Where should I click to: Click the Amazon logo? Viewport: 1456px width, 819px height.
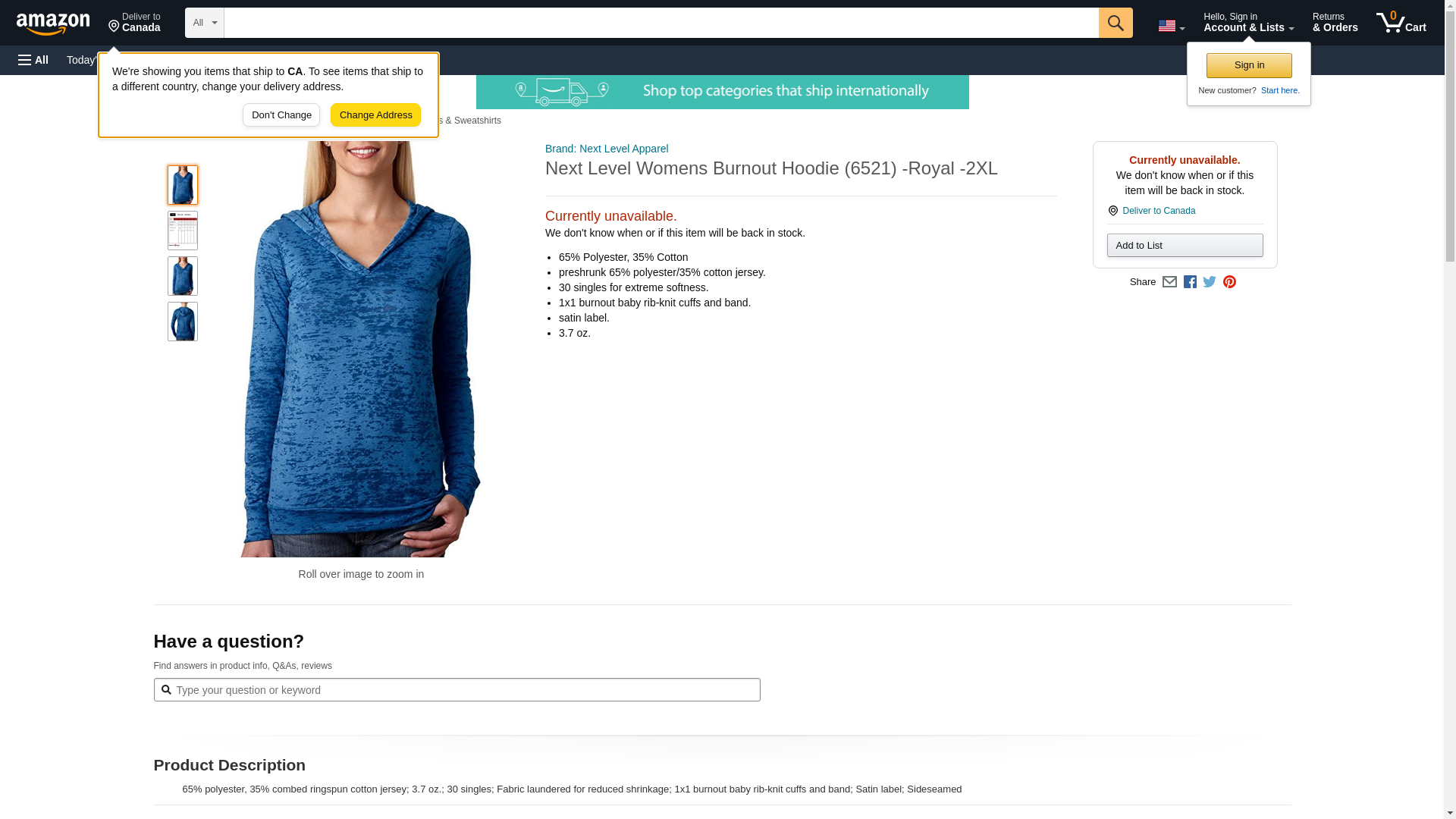point(53,24)
